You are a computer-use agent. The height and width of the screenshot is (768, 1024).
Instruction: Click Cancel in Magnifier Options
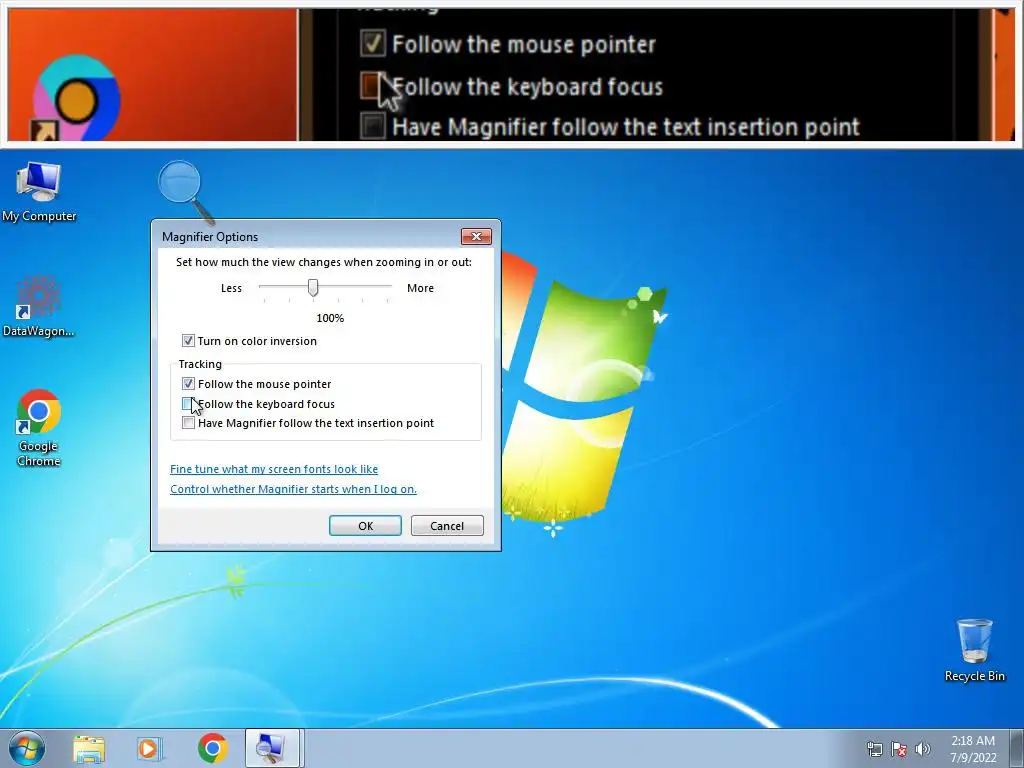[x=447, y=526]
